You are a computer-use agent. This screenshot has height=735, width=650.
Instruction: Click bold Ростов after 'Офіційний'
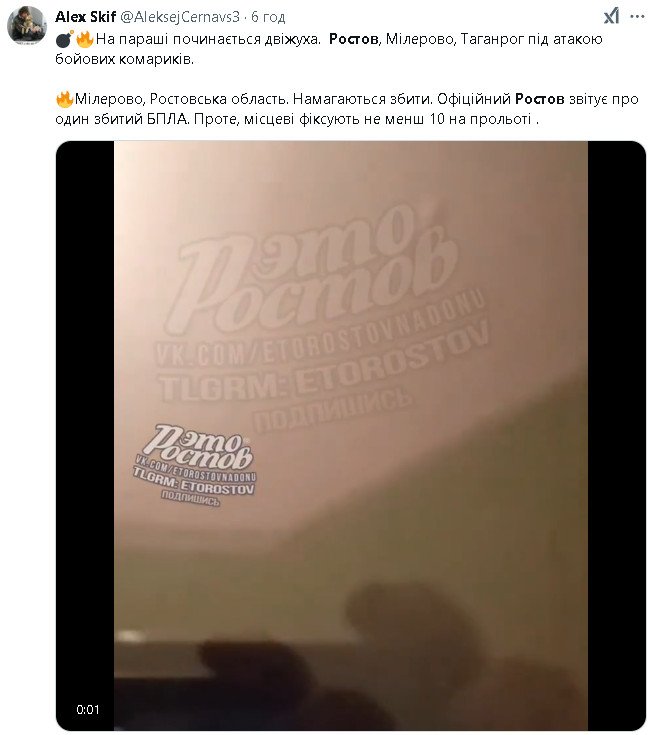point(539,99)
